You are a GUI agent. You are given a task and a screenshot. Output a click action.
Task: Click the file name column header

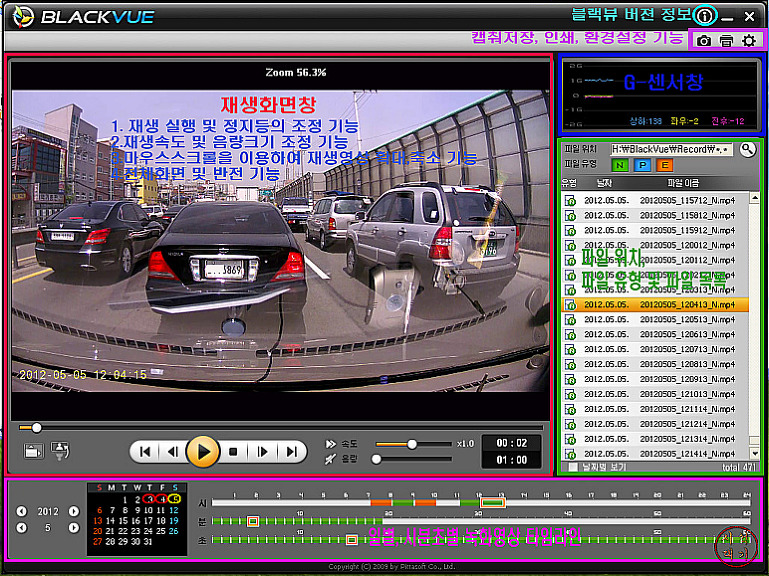click(x=683, y=183)
